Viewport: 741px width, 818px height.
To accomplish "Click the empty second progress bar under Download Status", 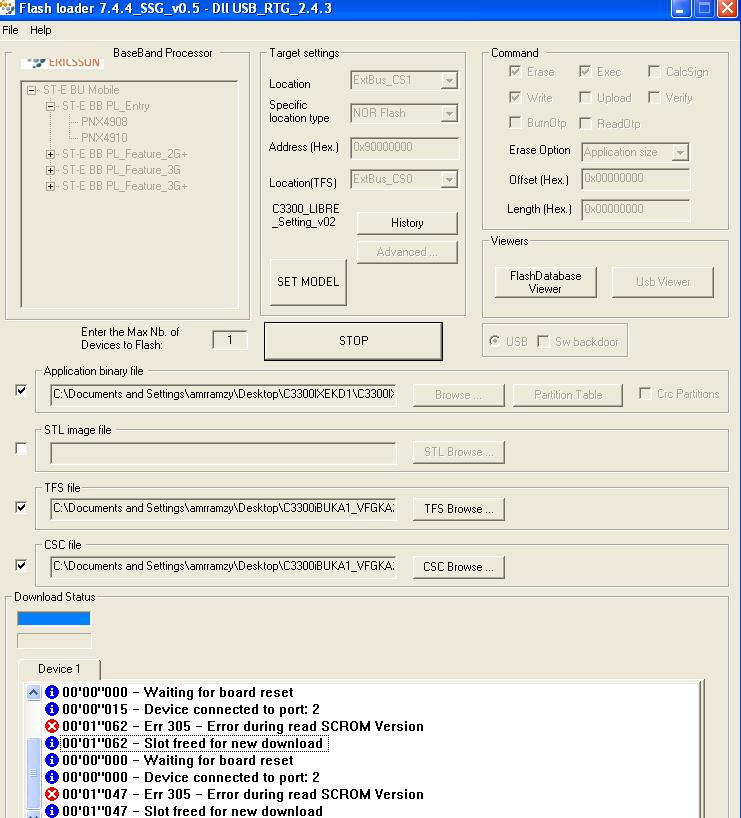I will point(54,641).
